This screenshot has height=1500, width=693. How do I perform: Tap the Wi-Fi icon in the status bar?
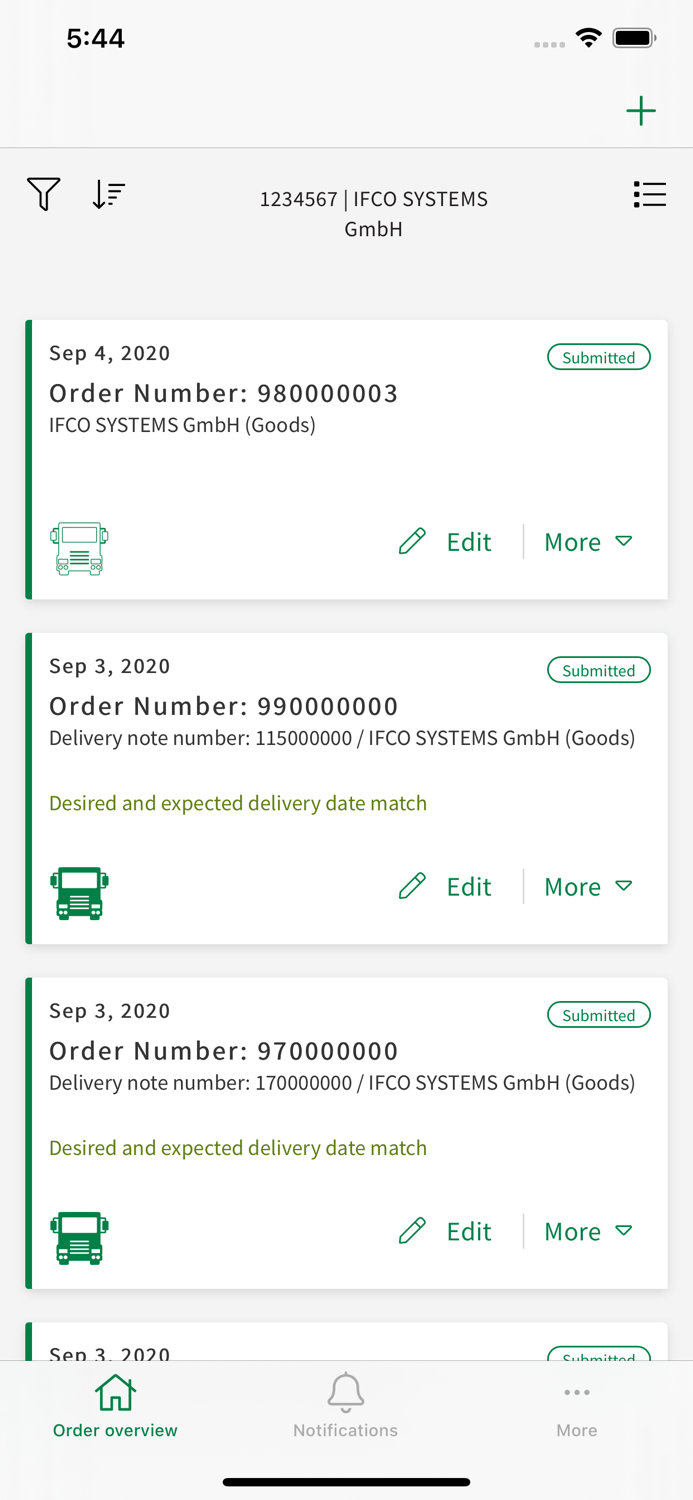coord(588,37)
